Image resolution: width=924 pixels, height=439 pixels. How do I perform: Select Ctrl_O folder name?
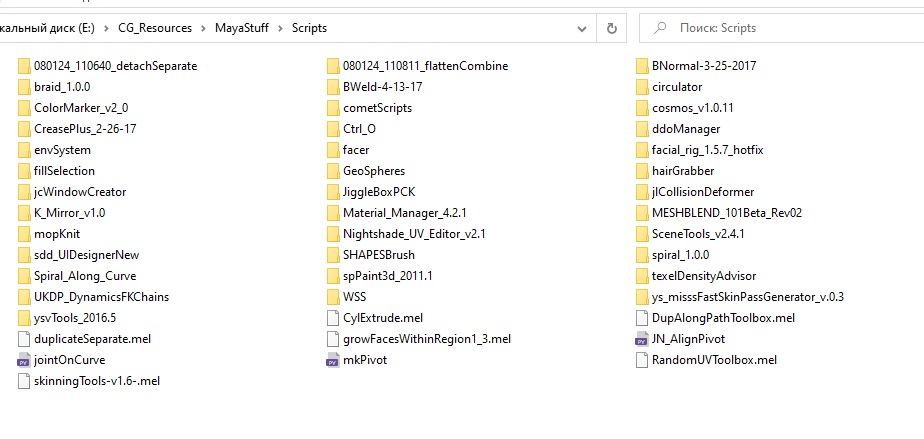359,129
